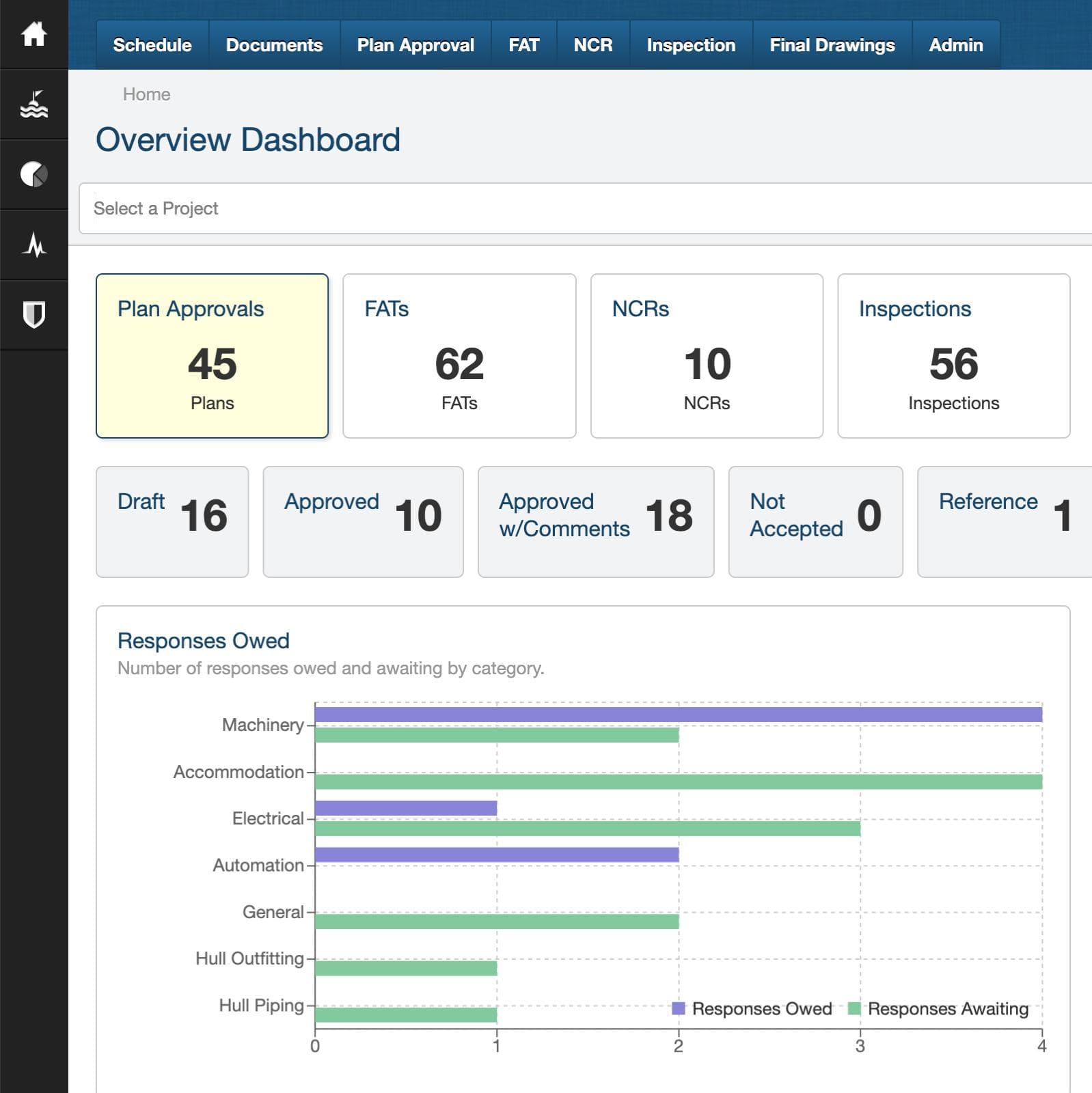
Task: Filter by Approved status card
Action: (x=363, y=522)
